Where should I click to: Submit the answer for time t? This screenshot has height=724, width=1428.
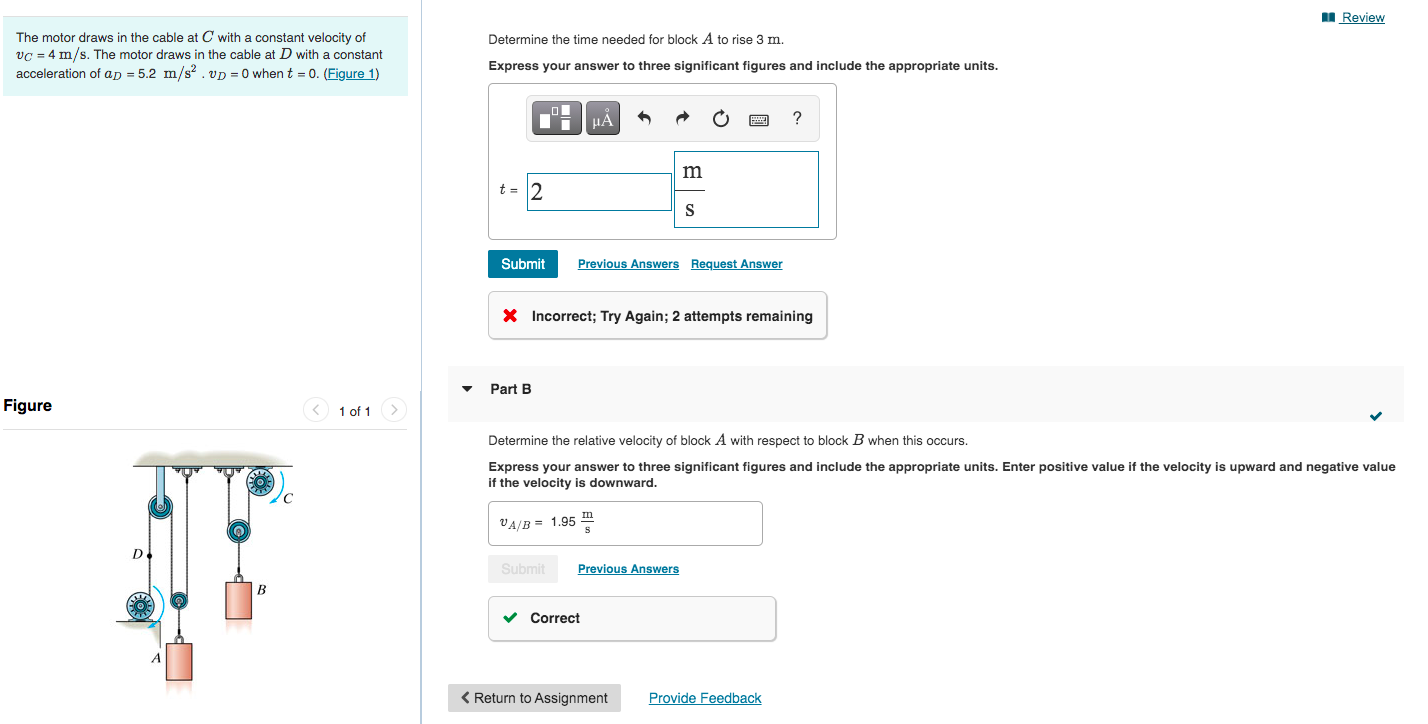click(x=523, y=263)
